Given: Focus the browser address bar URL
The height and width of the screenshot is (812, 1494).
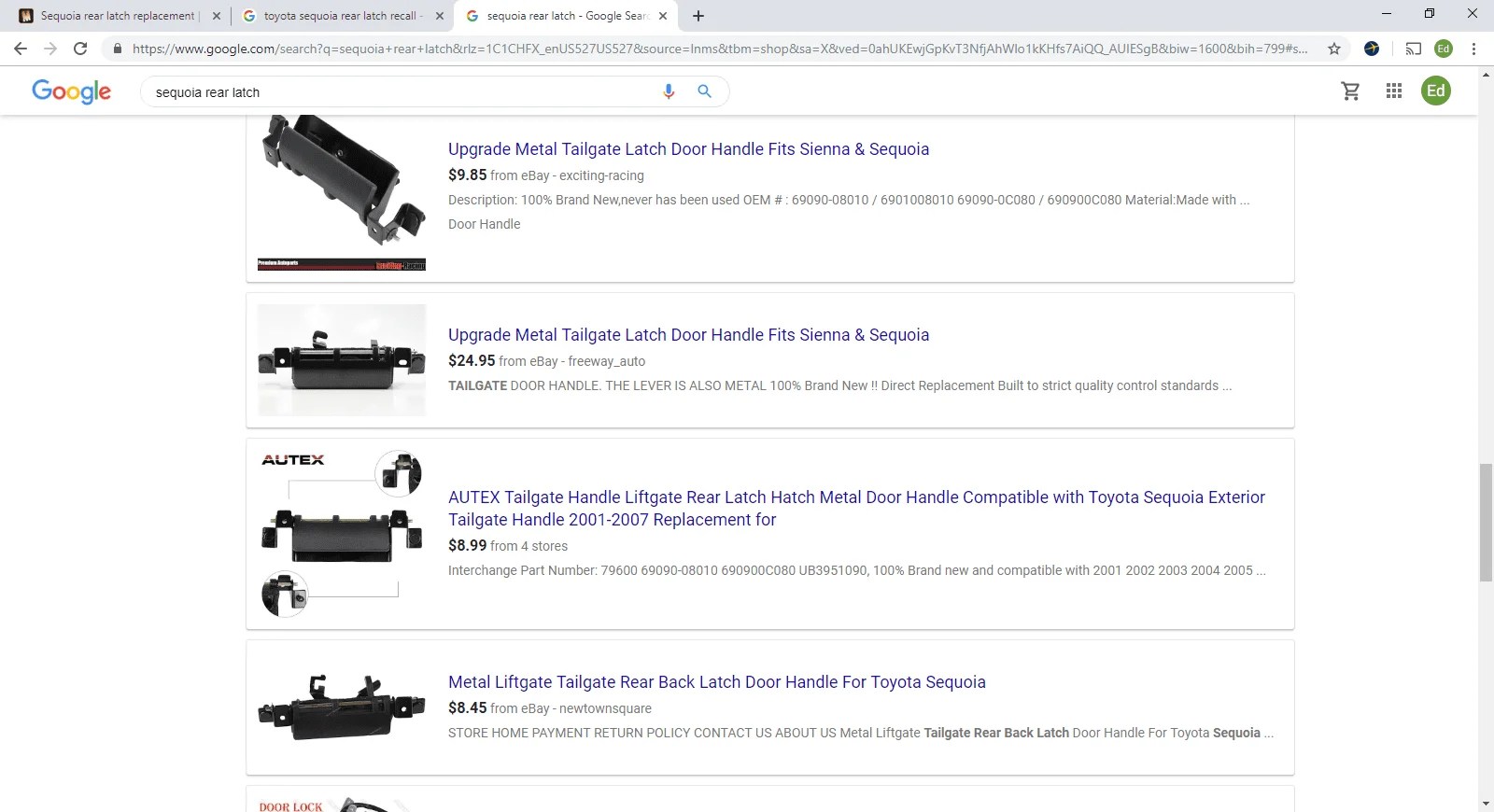Looking at the screenshot, I should coord(719,49).
